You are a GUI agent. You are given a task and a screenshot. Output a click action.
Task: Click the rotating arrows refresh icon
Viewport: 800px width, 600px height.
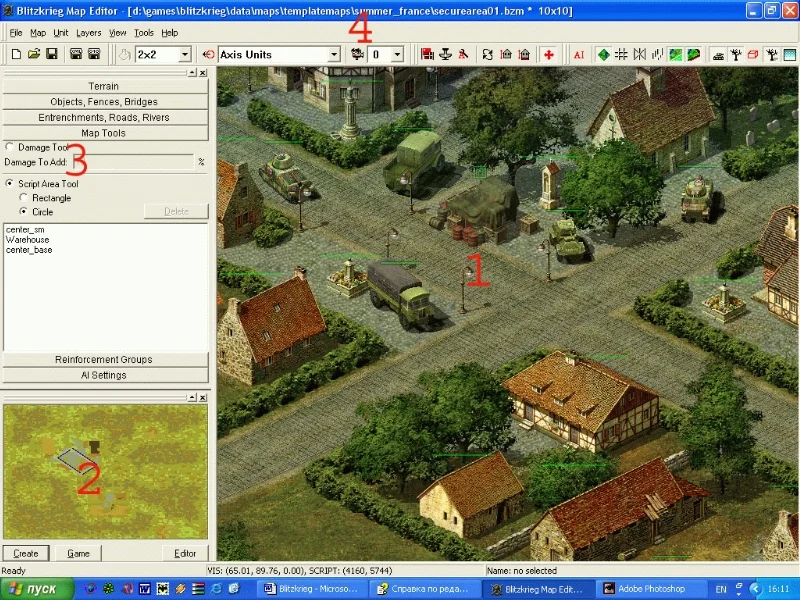pyautogui.click(x=488, y=54)
